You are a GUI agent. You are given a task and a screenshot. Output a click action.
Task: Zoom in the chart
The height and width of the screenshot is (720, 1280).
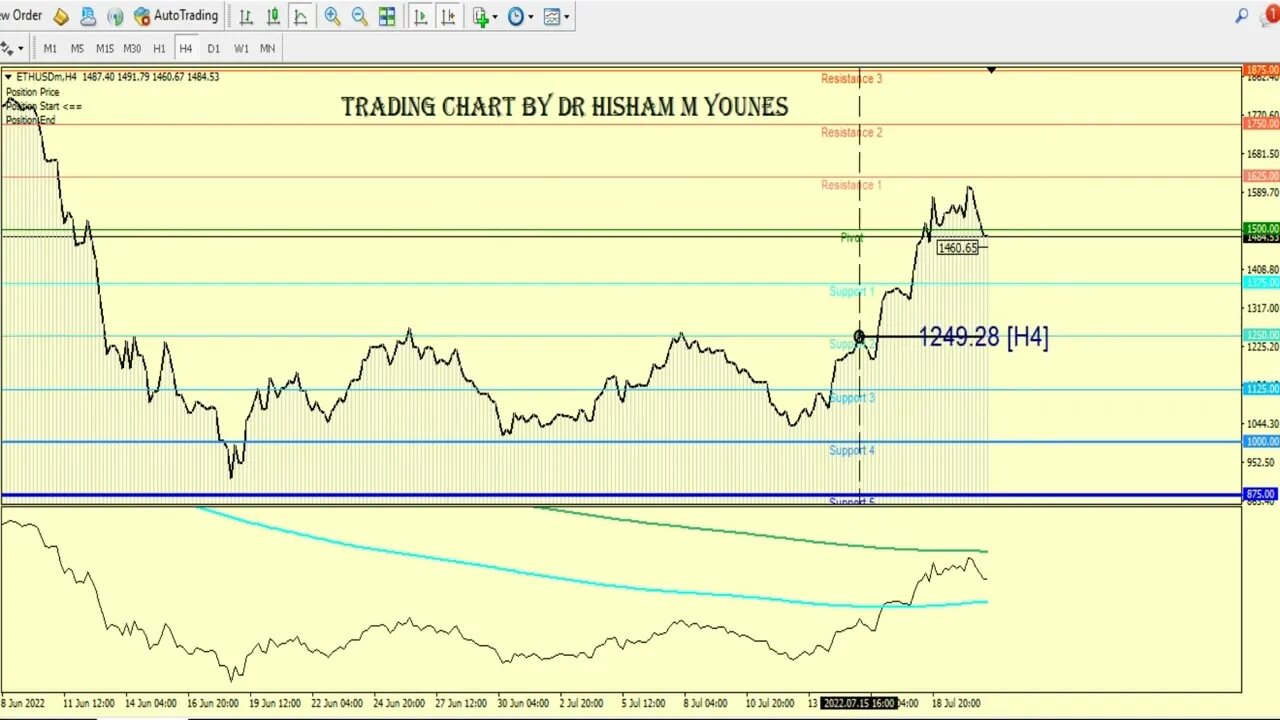[332, 17]
